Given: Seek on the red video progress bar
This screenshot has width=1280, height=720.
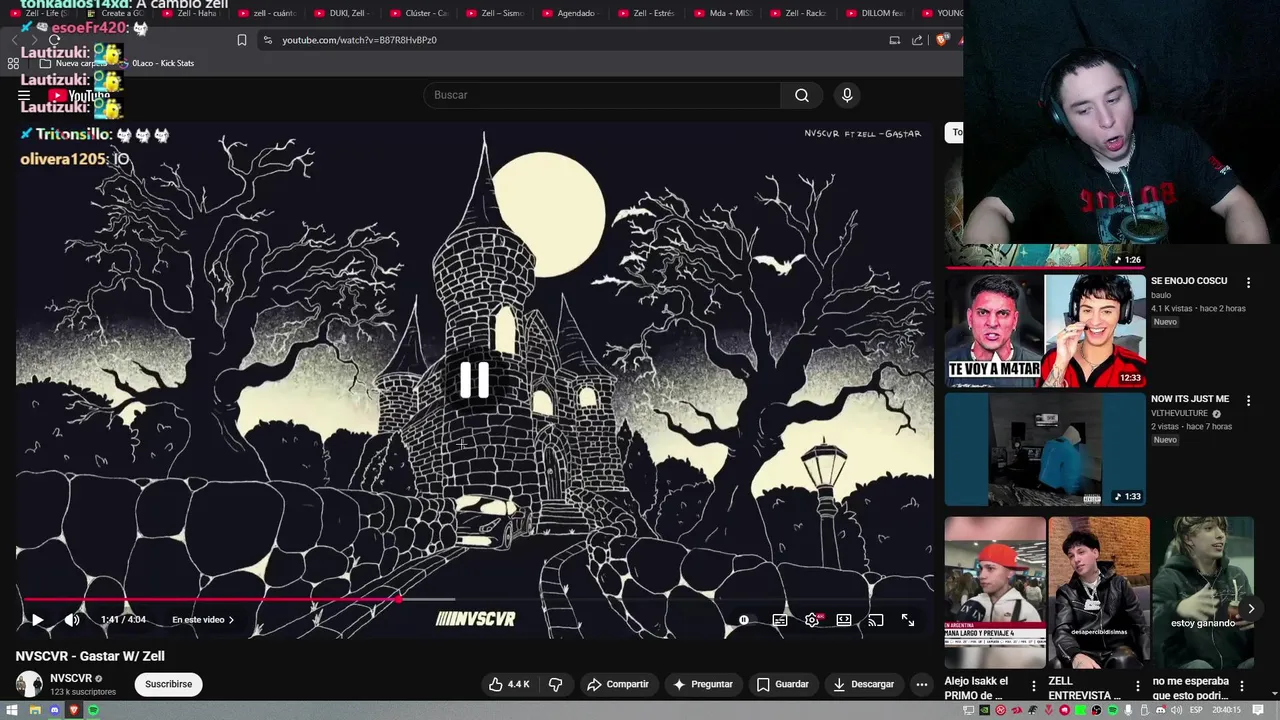Looking at the screenshot, I should [x=475, y=600].
